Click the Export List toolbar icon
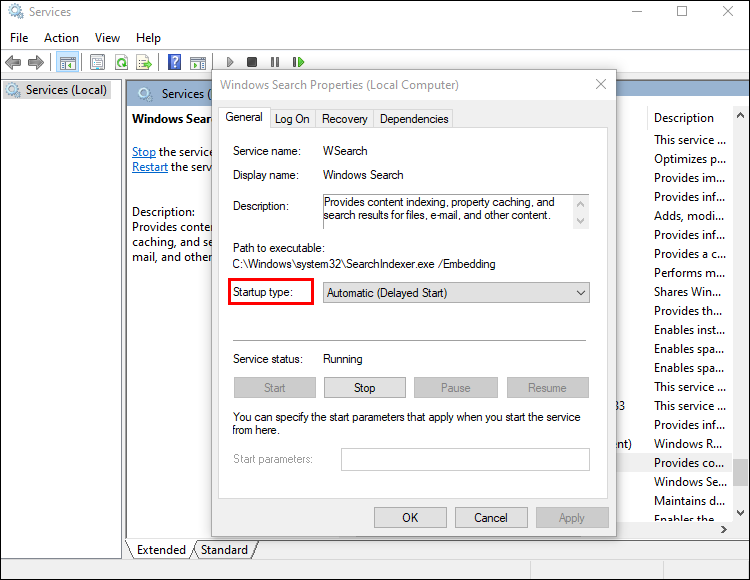This screenshot has width=750, height=580. tap(144, 62)
